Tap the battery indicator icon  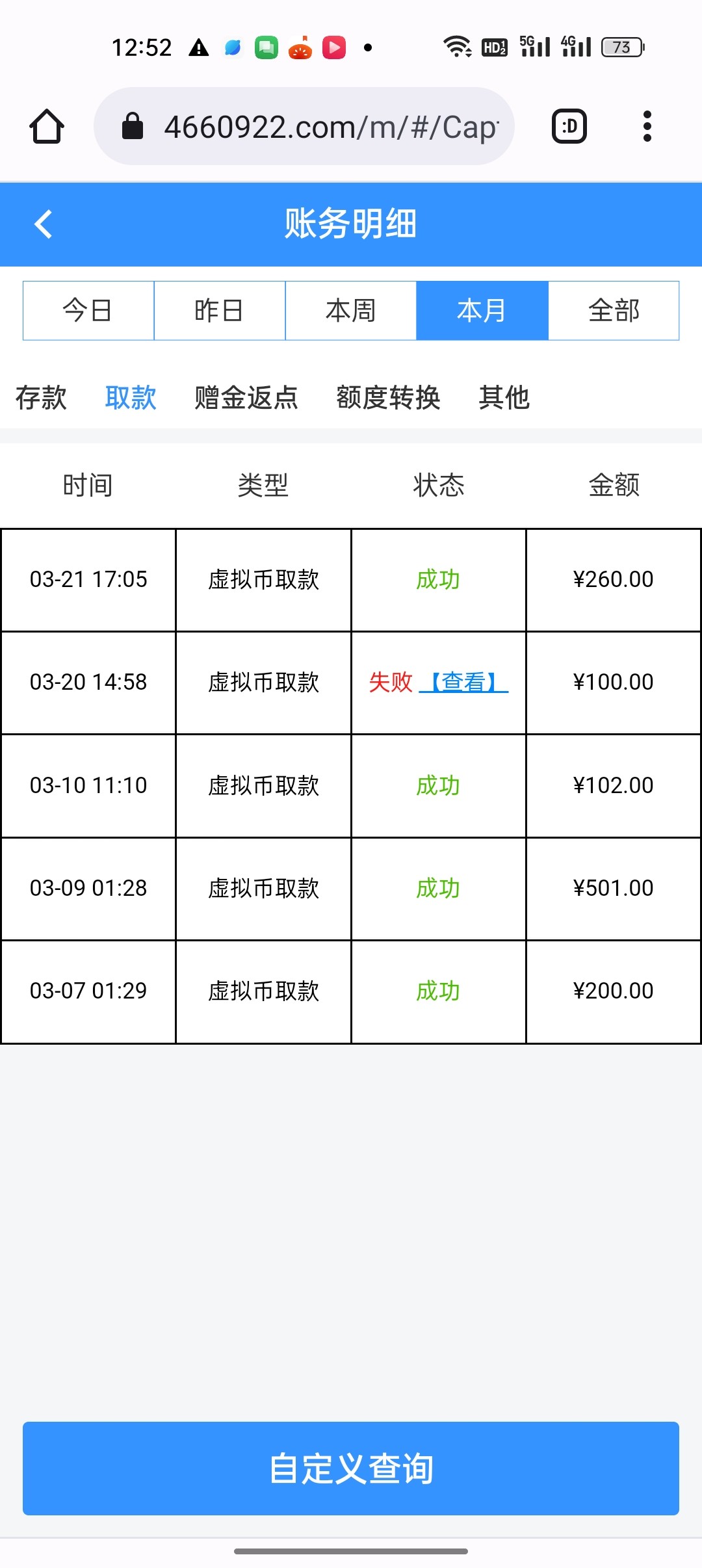(622, 47)
